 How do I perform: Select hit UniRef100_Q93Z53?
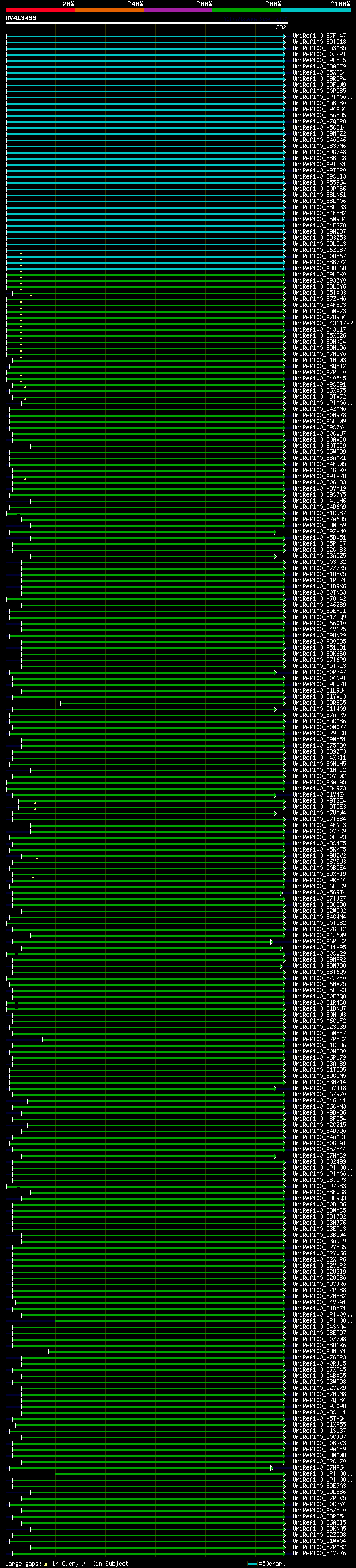[x=319, y=238]
